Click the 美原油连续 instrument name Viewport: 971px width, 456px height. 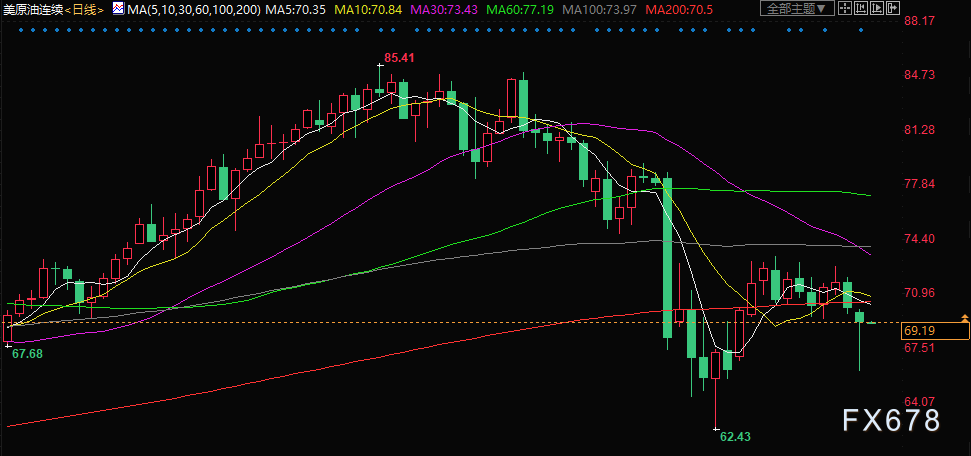click(x=32, y=9)
